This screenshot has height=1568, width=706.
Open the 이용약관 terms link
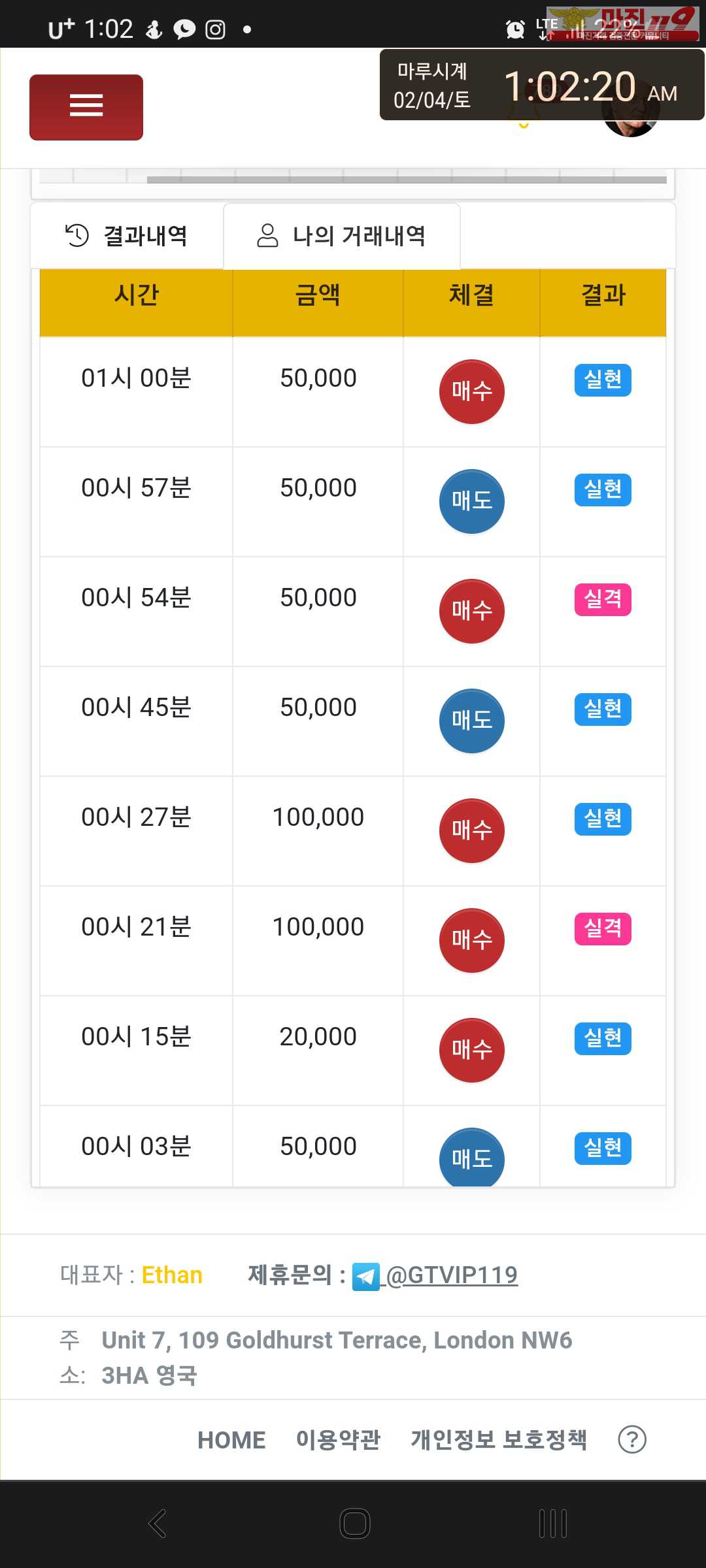pos(338,1440)
